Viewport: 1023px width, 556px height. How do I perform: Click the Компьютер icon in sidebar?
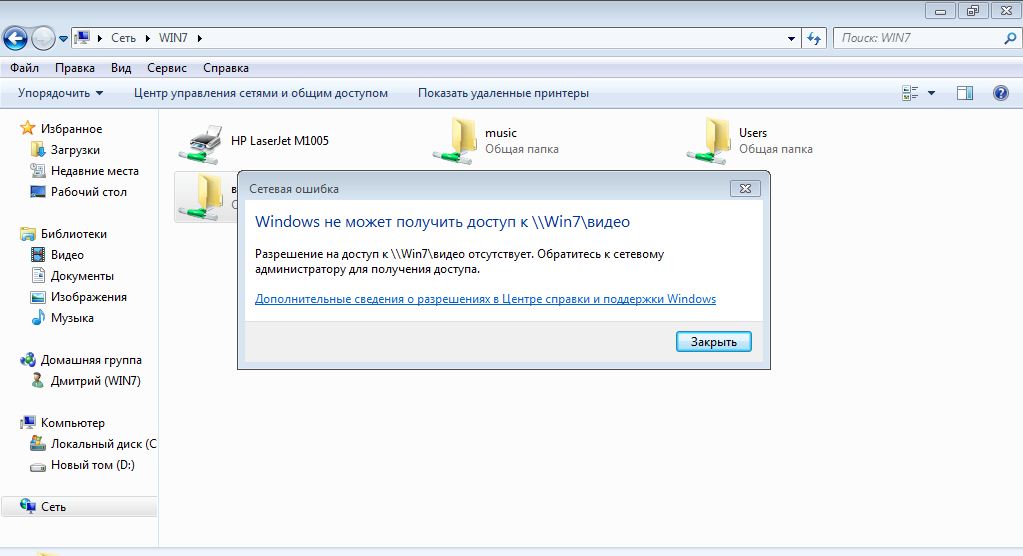[27, 422]
